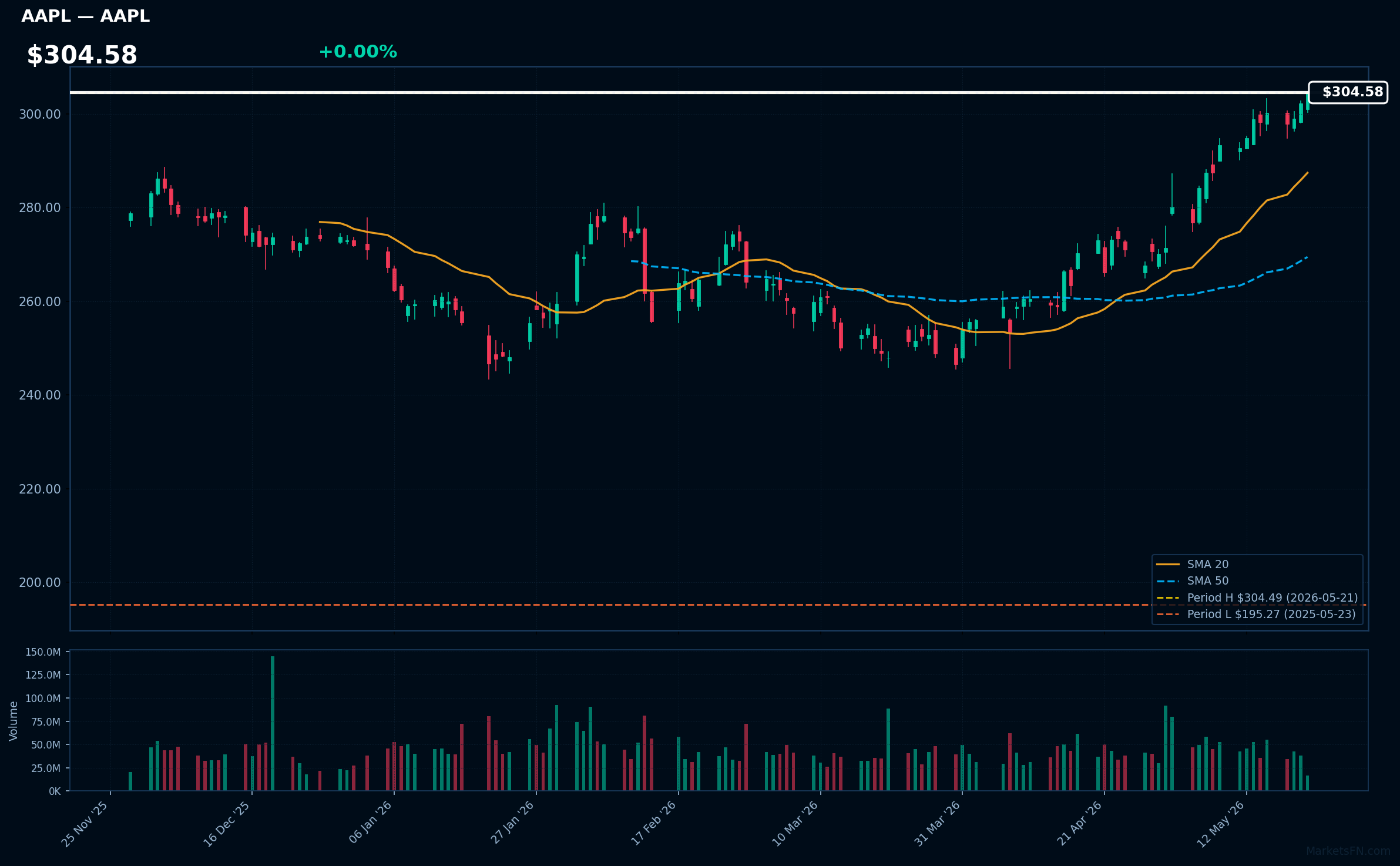Click the tallest volume bar near 16 Dec
The width and height of the screenshot is (1400, 866).
coord(273,723)
